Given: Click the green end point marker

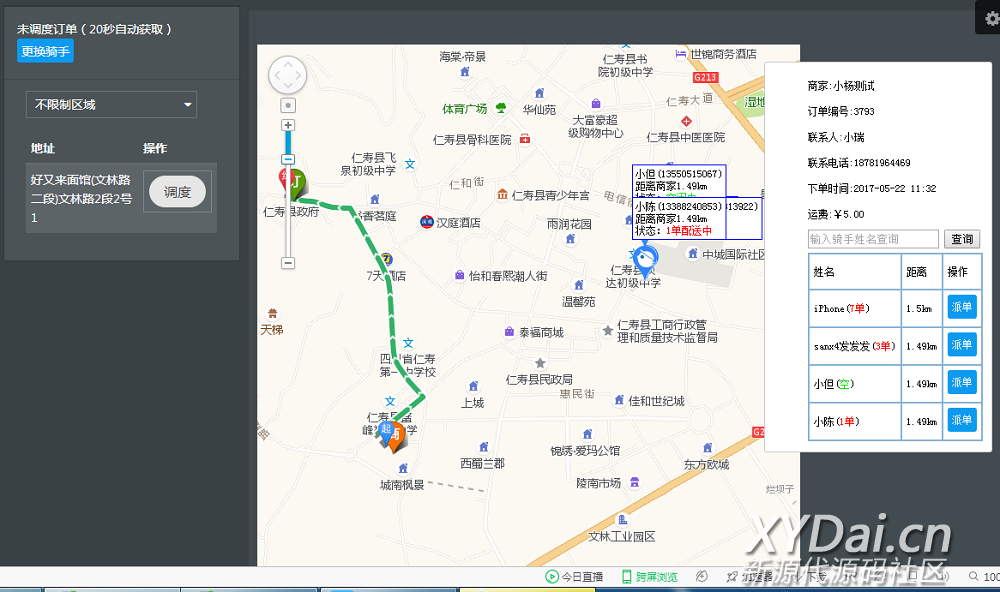Looking at the screenshot, I should tap(297, 182).
